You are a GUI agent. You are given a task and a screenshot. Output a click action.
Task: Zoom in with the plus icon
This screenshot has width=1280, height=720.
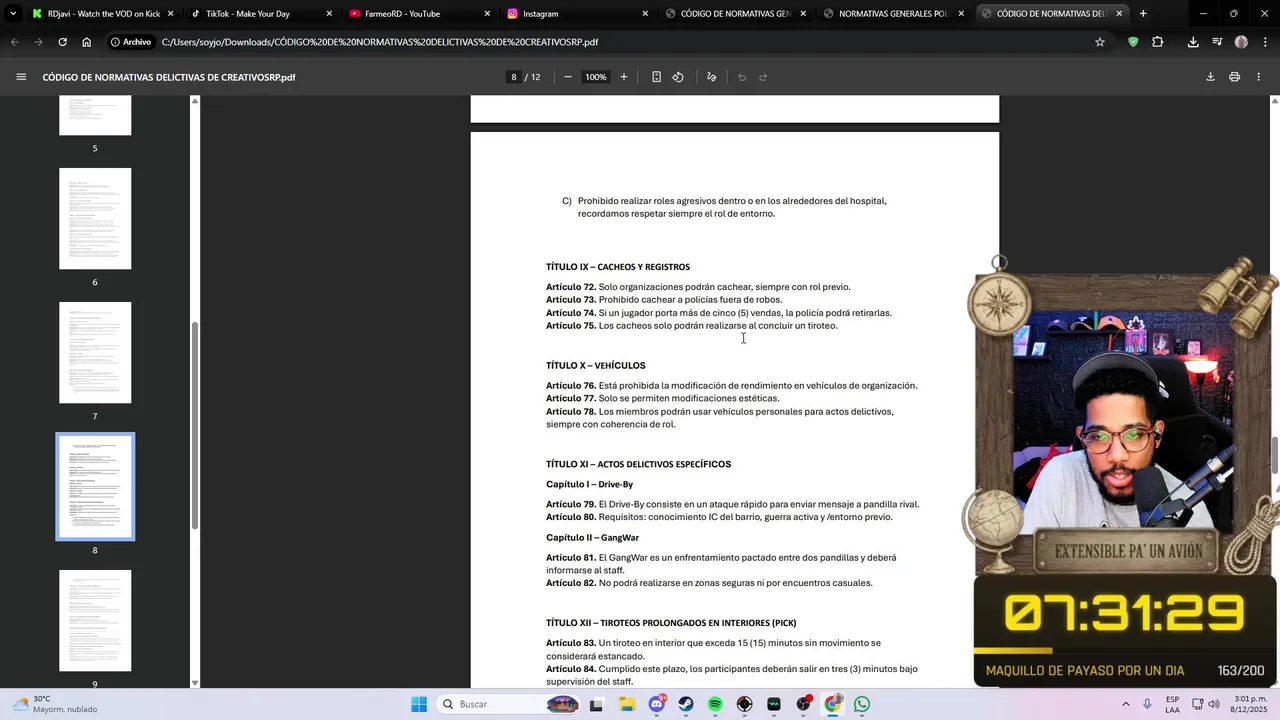624,77
